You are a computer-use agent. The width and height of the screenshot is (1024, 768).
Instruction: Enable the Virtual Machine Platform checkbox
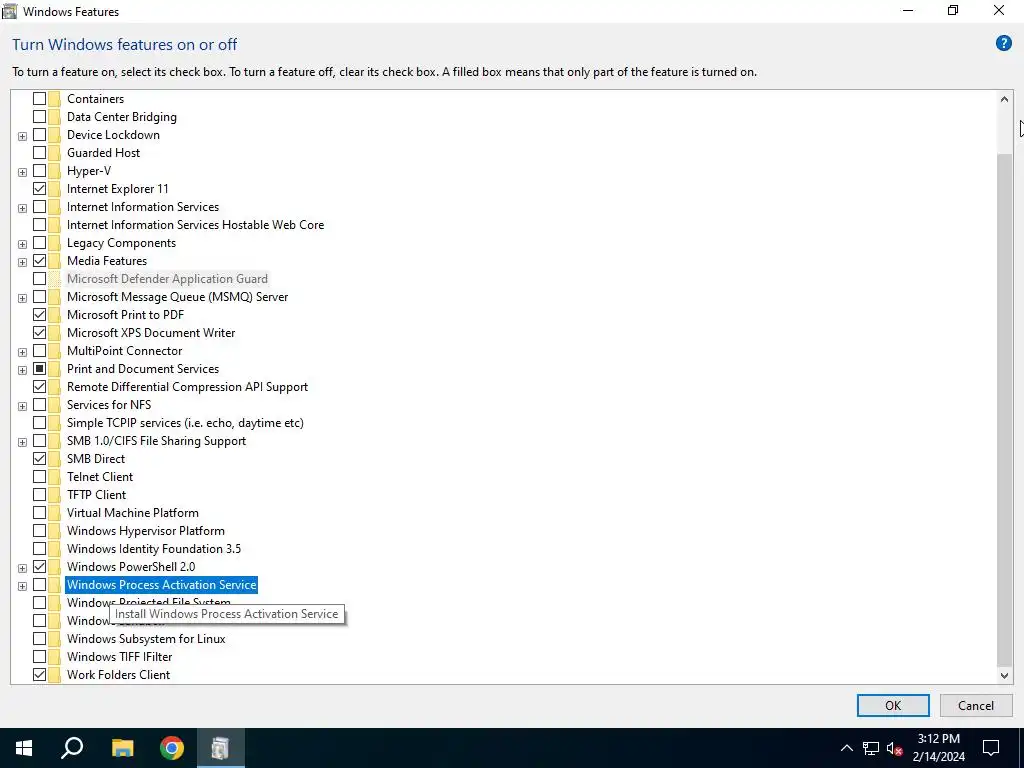(39, 513)
